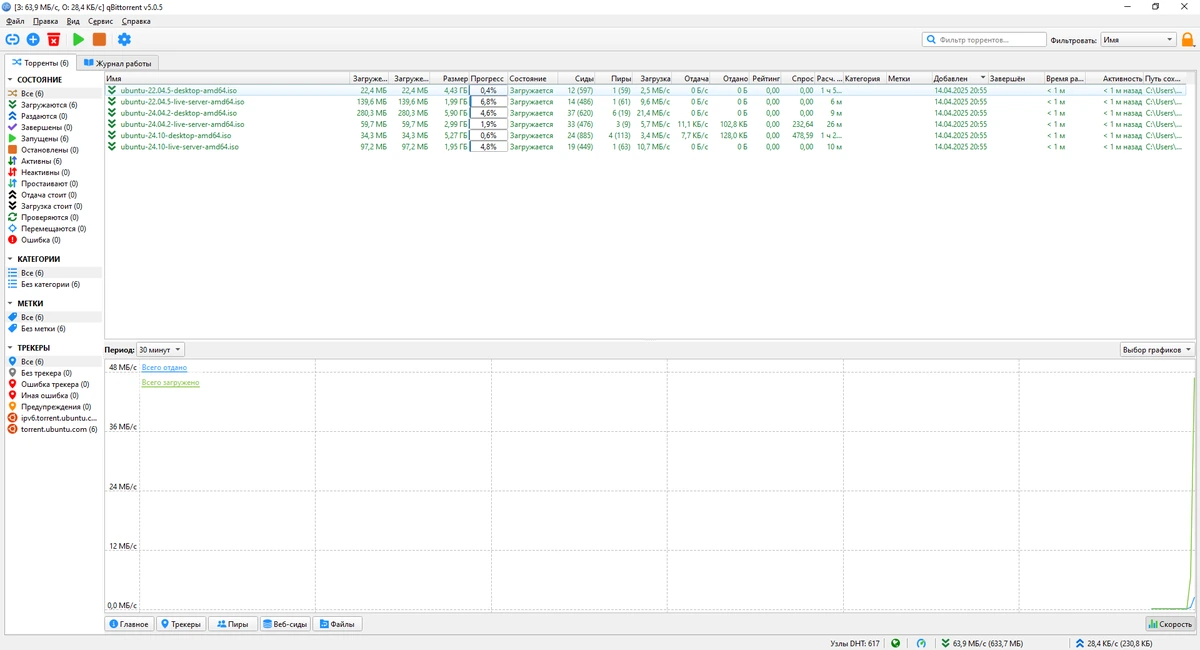Open the Выбор графиков dropdown

pyautogui.click(x=1157, y=350)
